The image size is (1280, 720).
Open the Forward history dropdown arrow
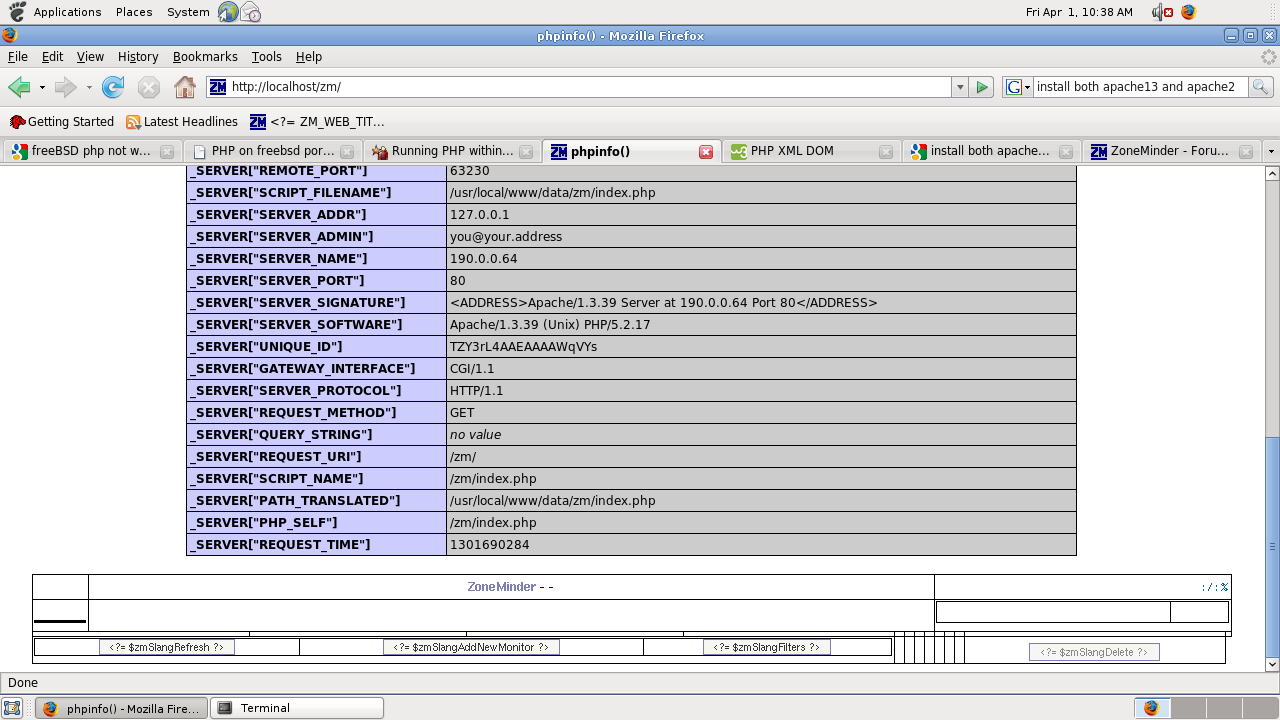point(89,87)
